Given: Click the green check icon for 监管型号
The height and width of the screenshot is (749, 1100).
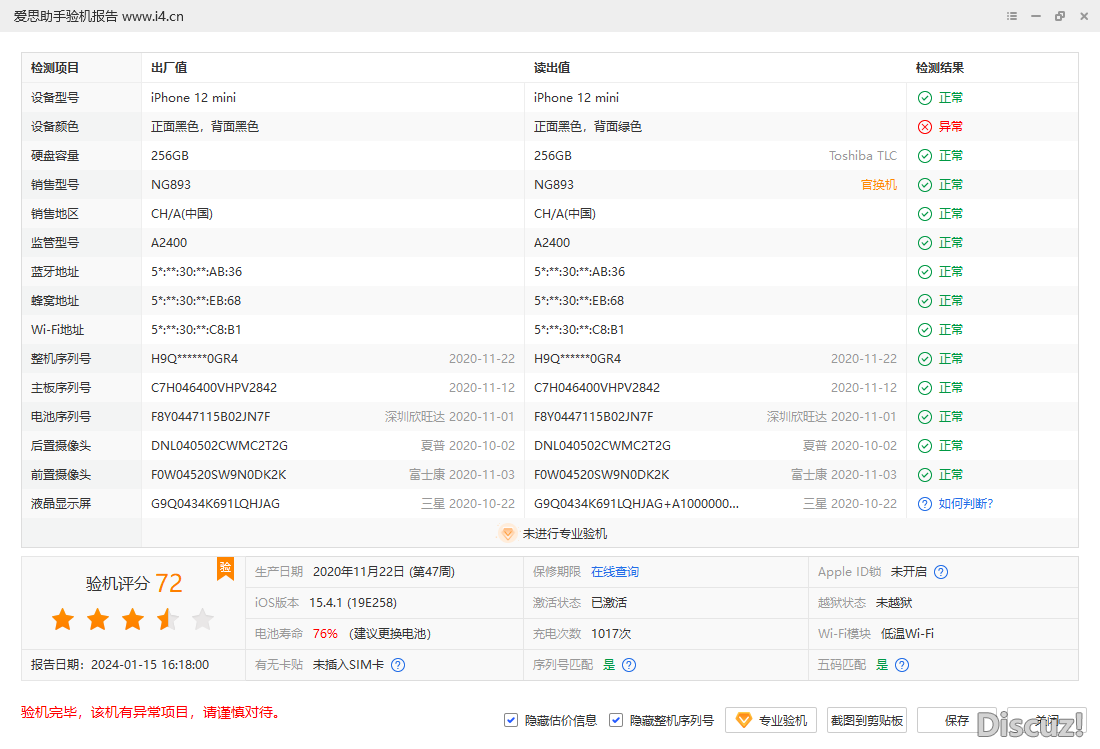Looking at the screenshot, I should tap(925, 243).
